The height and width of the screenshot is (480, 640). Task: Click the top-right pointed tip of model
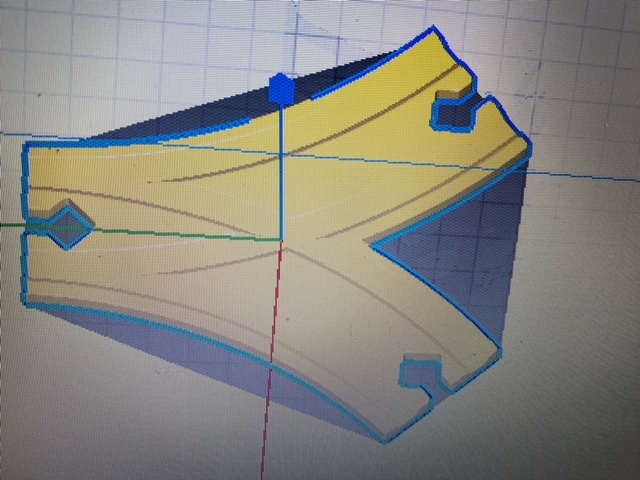433,29
